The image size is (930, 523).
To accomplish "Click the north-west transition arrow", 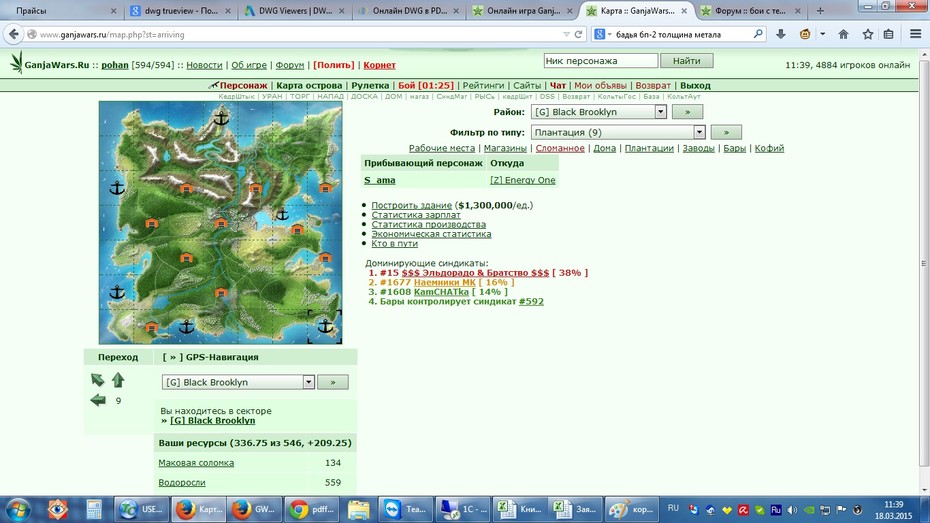I will pyautogui.click(x=97, y=380).
